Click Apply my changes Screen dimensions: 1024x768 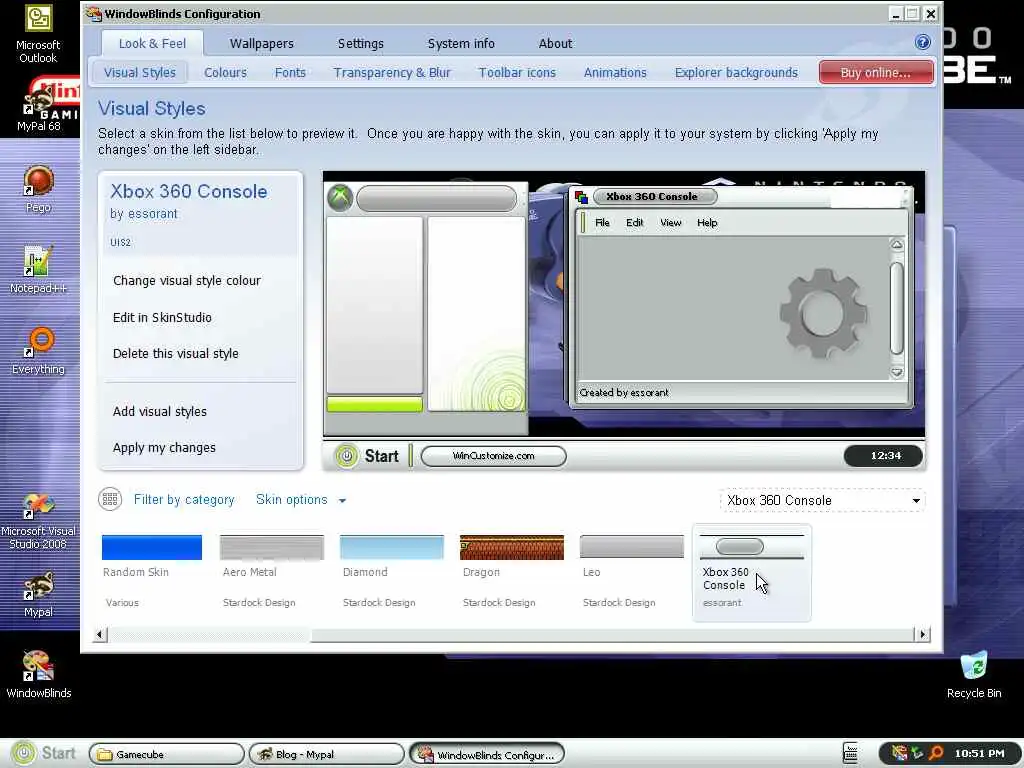(164, 447)
